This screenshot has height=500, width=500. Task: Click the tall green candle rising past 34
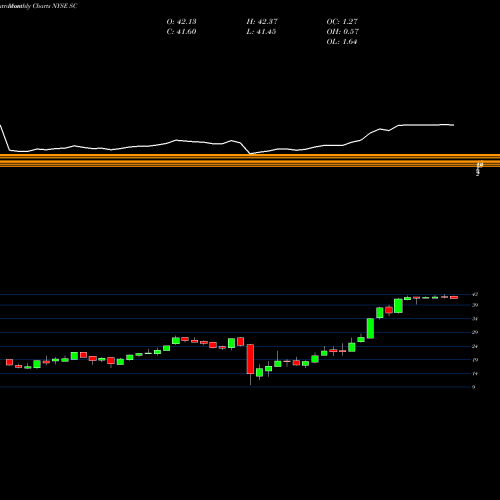[370, 328]
